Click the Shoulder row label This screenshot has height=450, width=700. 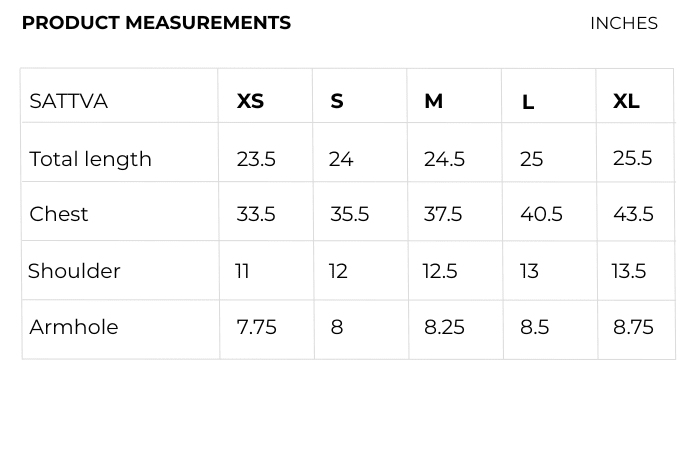(74, 271)
